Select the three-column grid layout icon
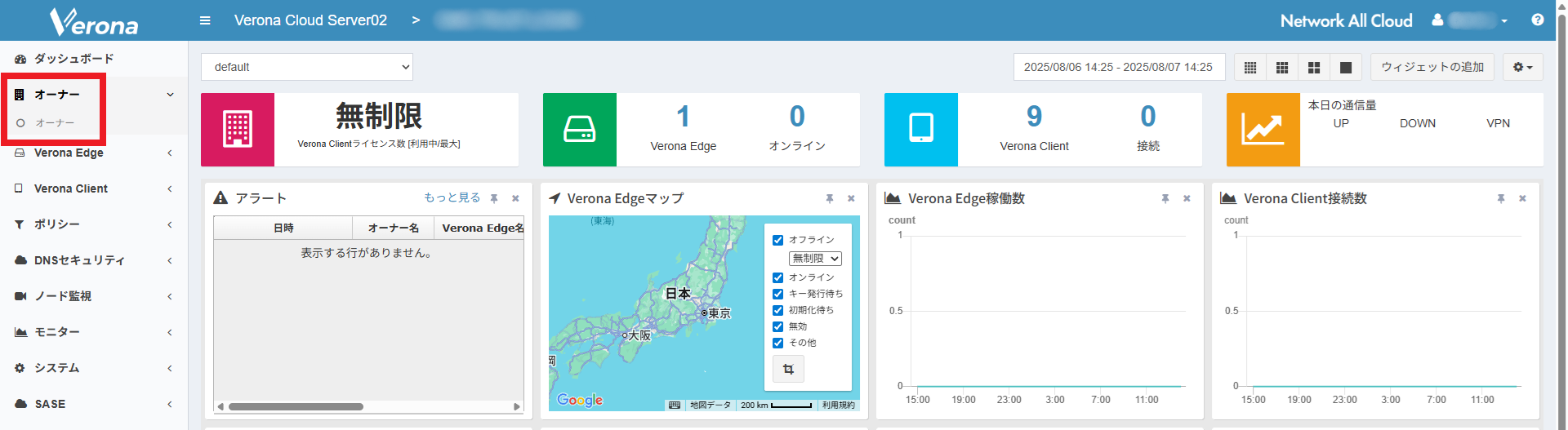Viewport: 1568px width, 430px height. tap(1282, 67)
